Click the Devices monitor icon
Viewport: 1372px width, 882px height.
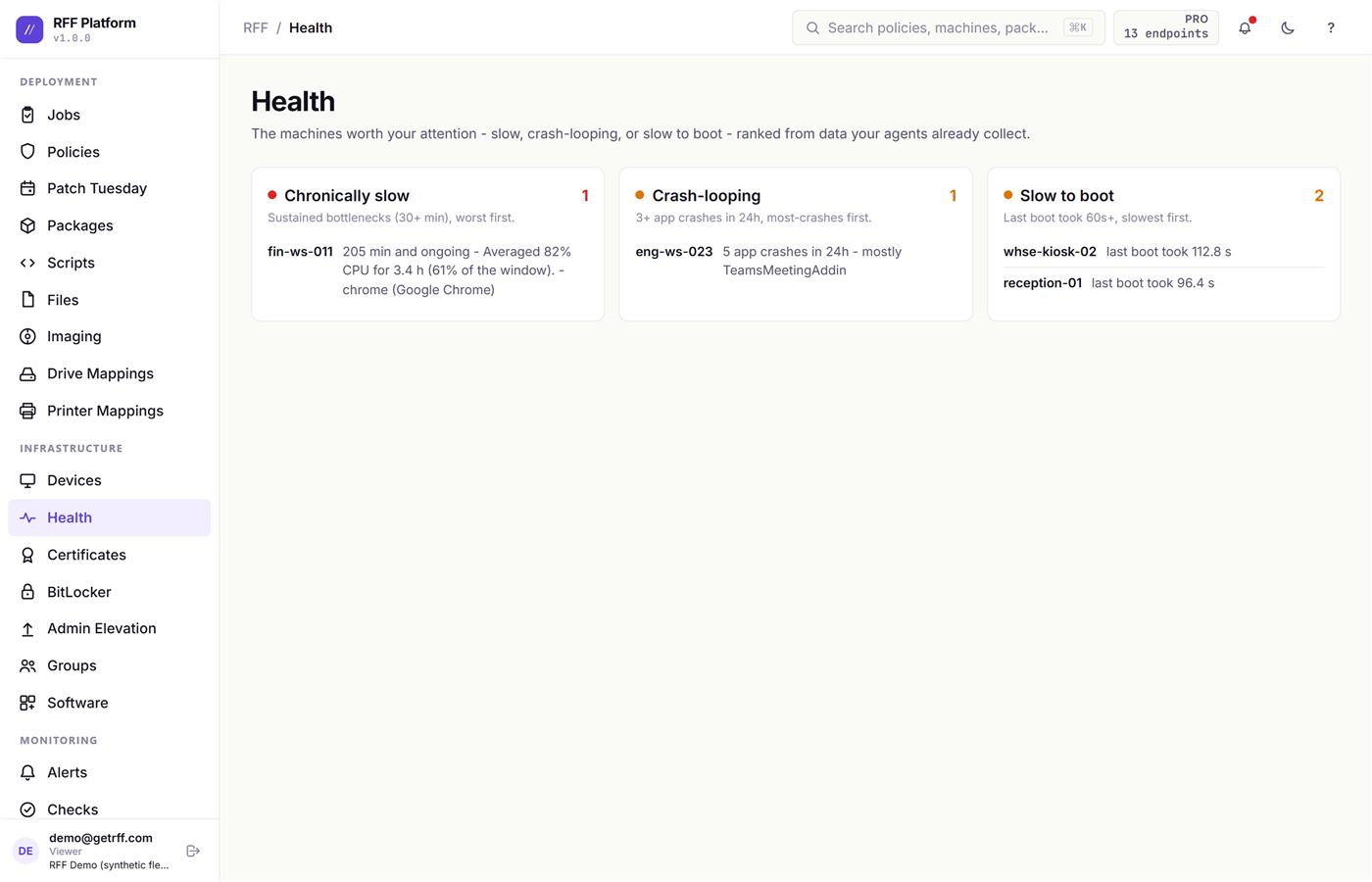(x=27, y=480)
